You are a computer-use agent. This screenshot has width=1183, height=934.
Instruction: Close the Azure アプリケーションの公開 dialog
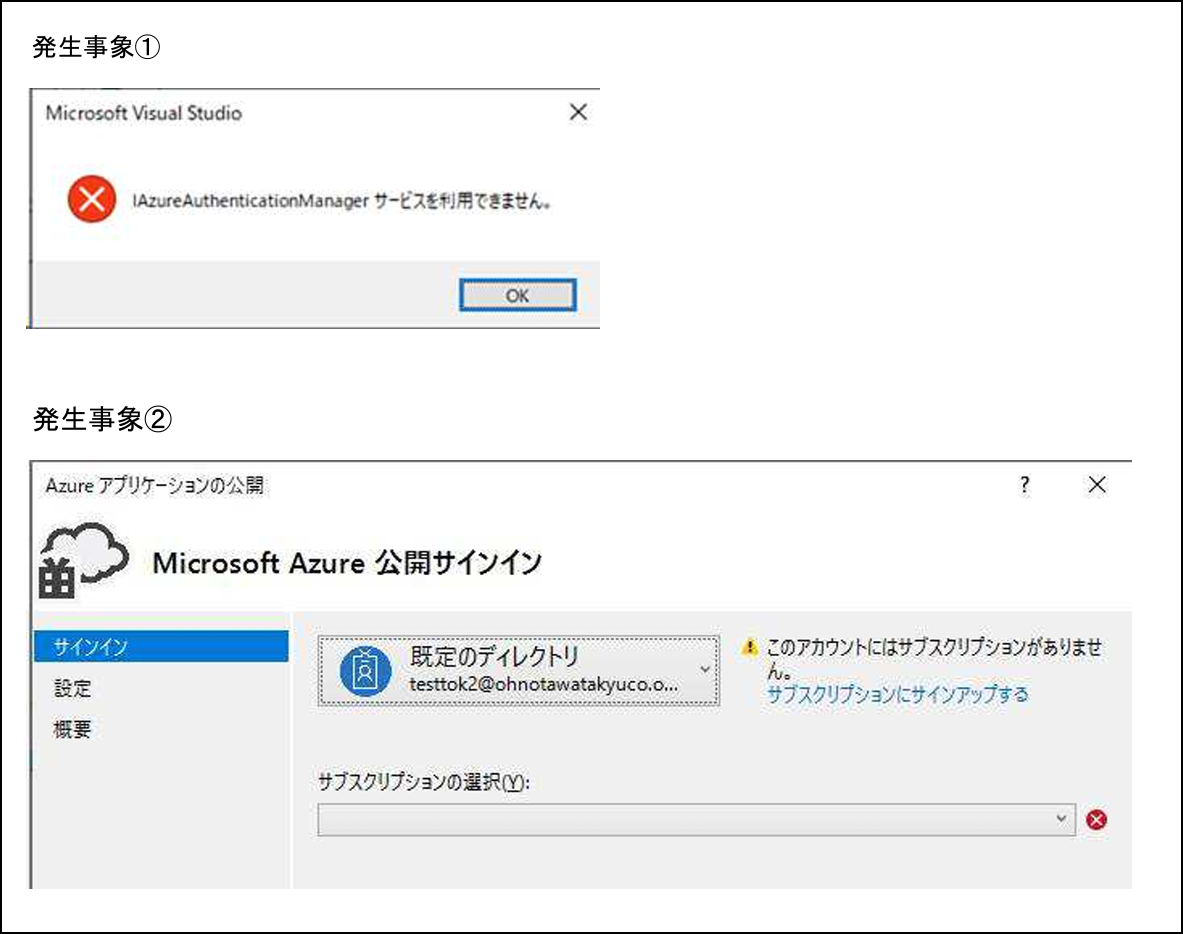1097,484
